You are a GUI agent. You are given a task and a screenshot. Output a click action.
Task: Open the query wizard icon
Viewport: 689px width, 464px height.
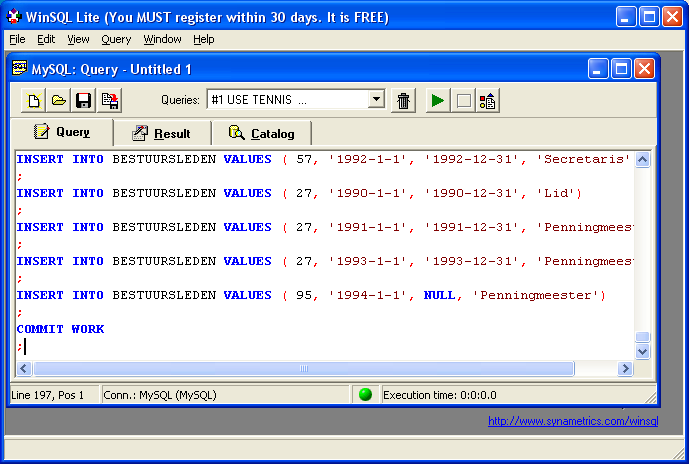point(487,101)
